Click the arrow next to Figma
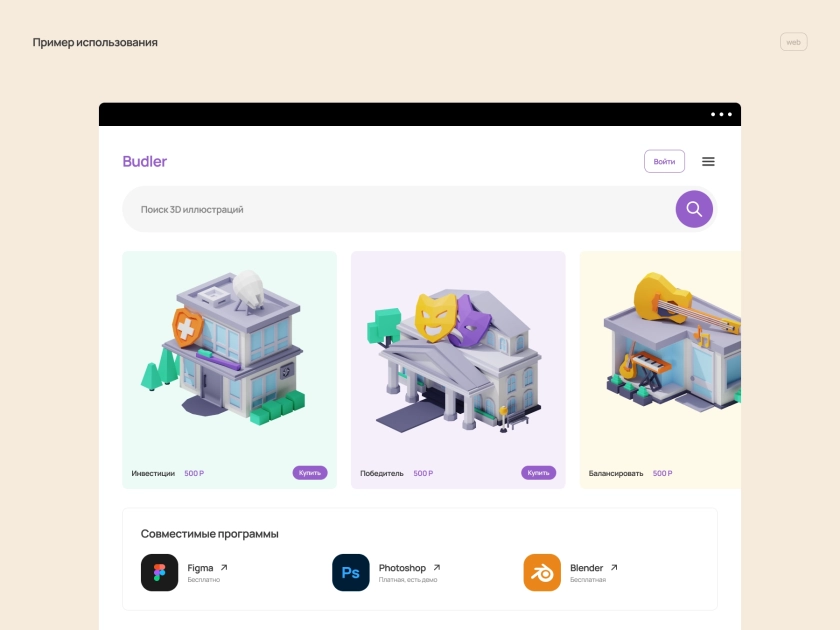The image size is (840, 630). (224, 567)
